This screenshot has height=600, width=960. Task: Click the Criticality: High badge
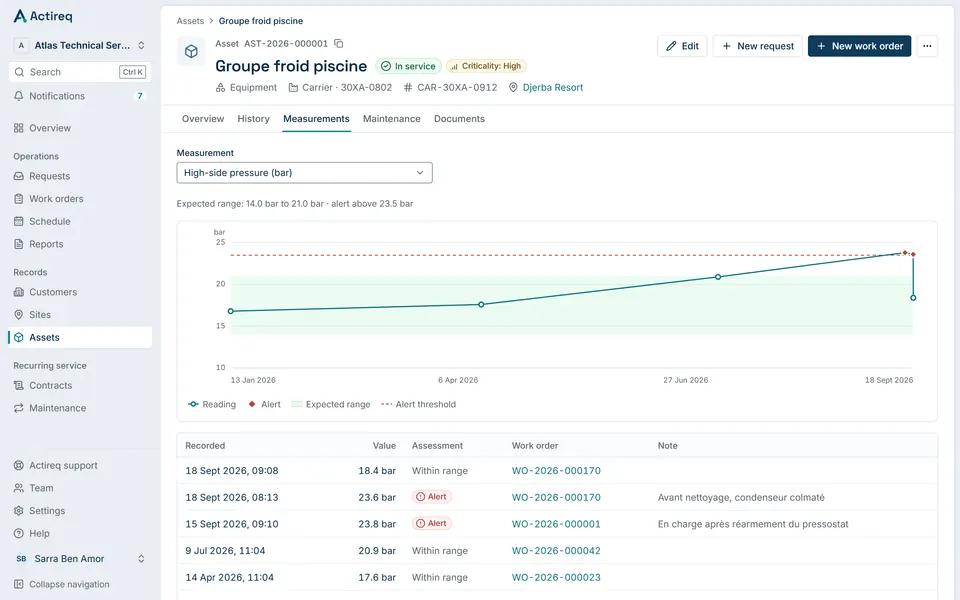tap(486, 66)
